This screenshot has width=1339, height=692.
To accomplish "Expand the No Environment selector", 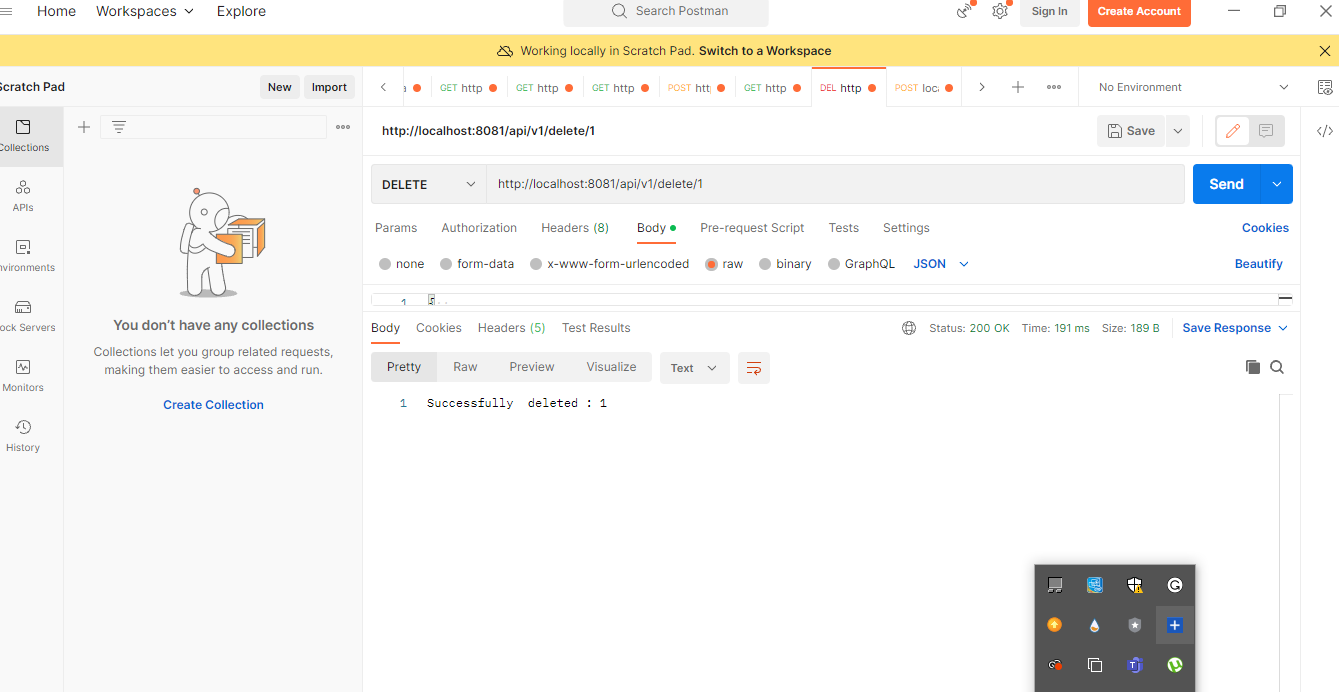I will (x=1188, y=87).
